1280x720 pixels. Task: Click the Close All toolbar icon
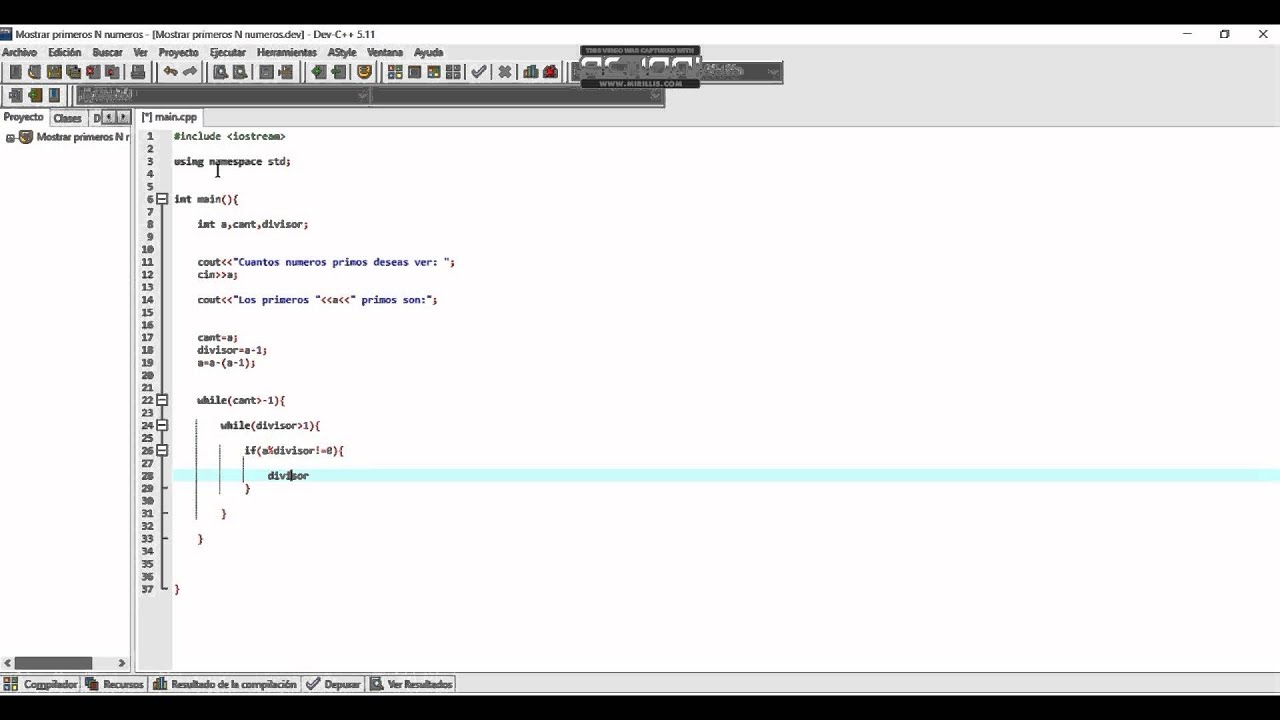(112, 72)
